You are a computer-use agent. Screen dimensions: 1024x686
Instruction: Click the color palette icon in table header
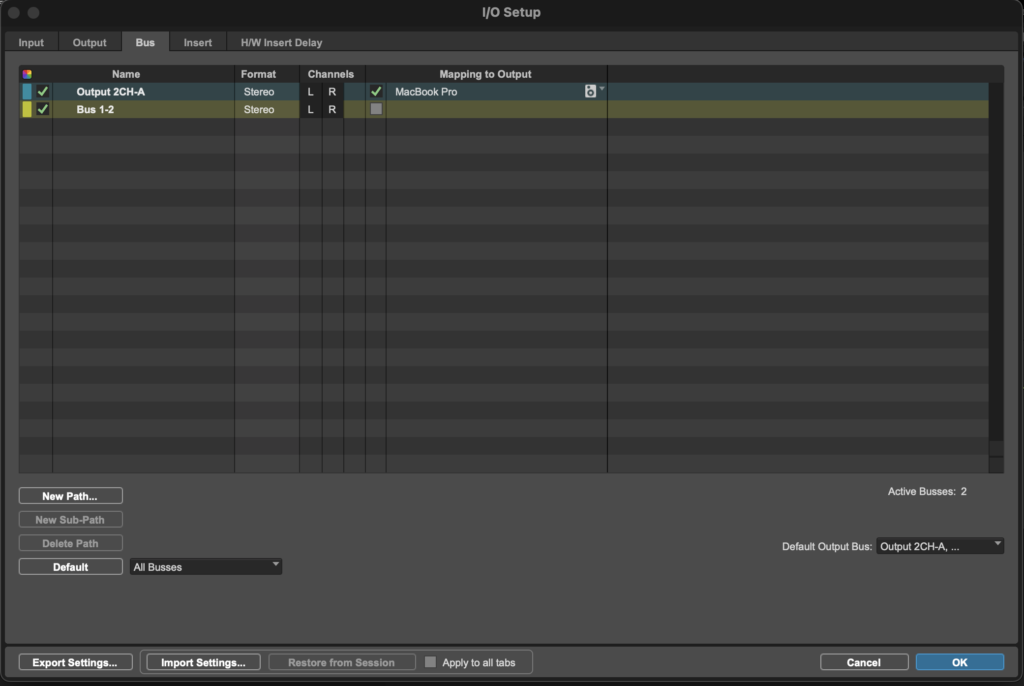tap(27, 74)
